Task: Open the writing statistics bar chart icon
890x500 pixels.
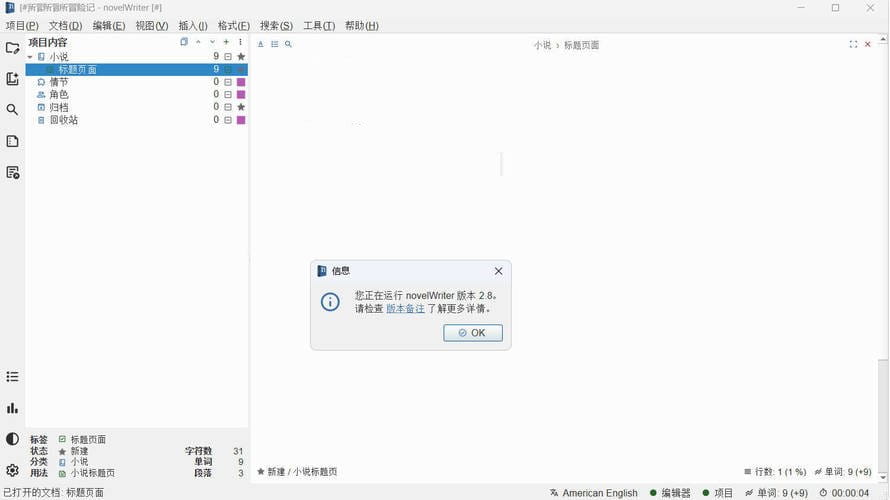Action: coord(12,408)
